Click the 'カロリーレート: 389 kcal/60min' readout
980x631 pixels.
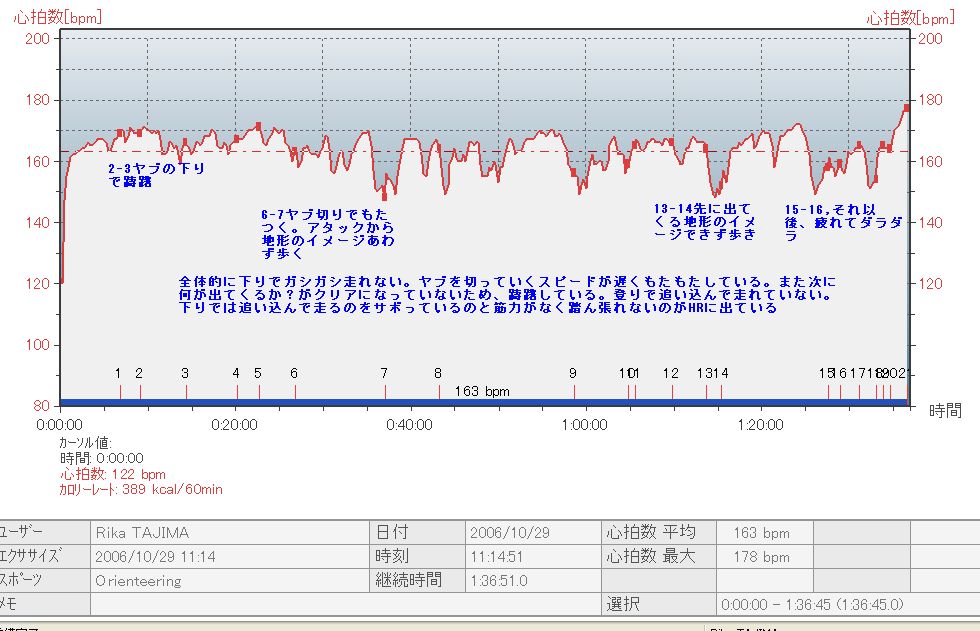141,489
